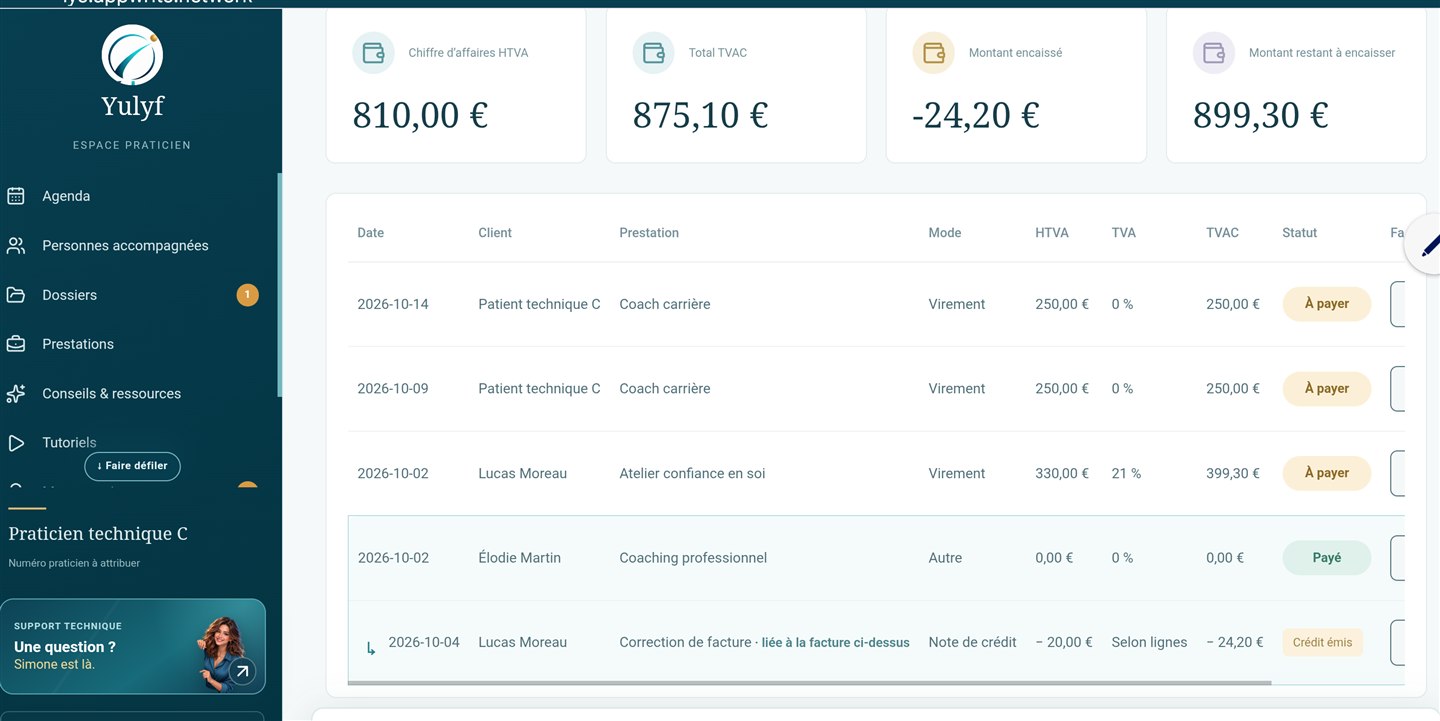The height and width of the screenshot is (721, 1440).
Task: Click the Crédit émis status badge
Action: pos(1322,642)
